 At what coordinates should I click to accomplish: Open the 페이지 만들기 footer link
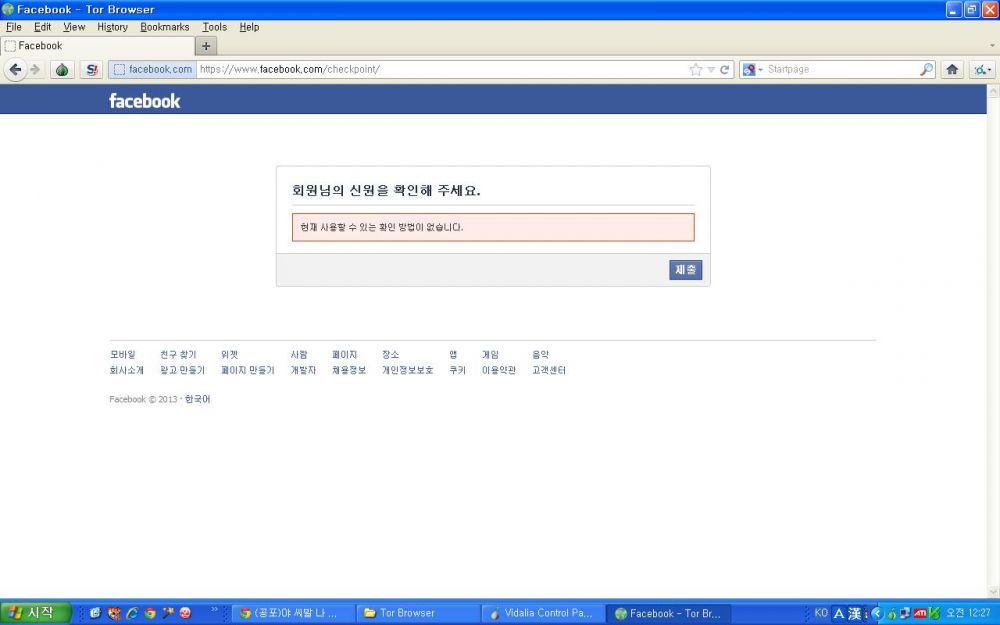pyautogui.click(x=247, y=370)
